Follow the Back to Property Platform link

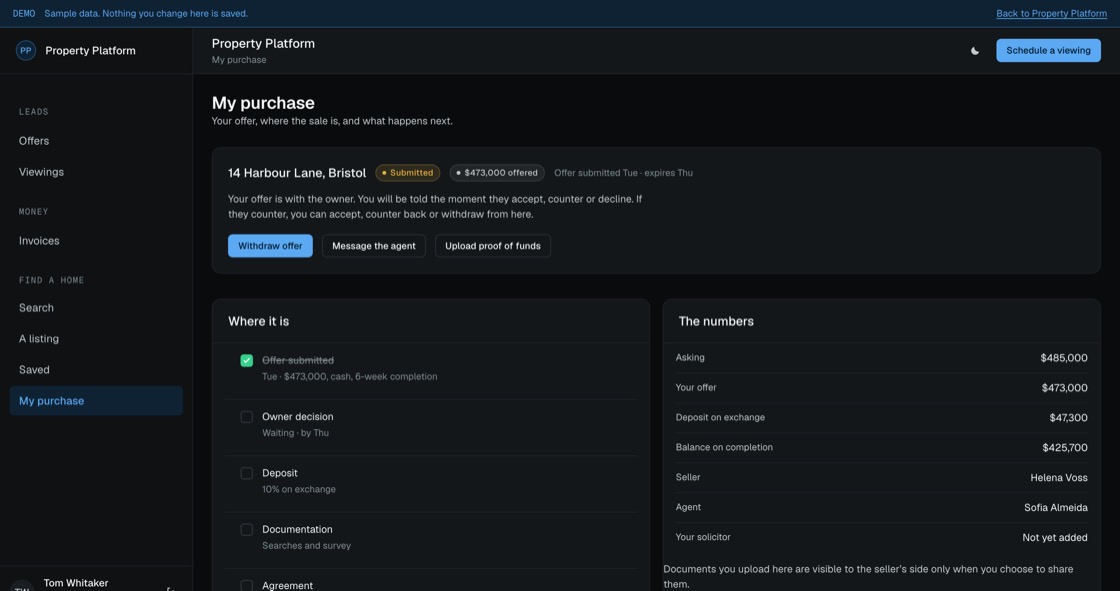[1051, 14]
